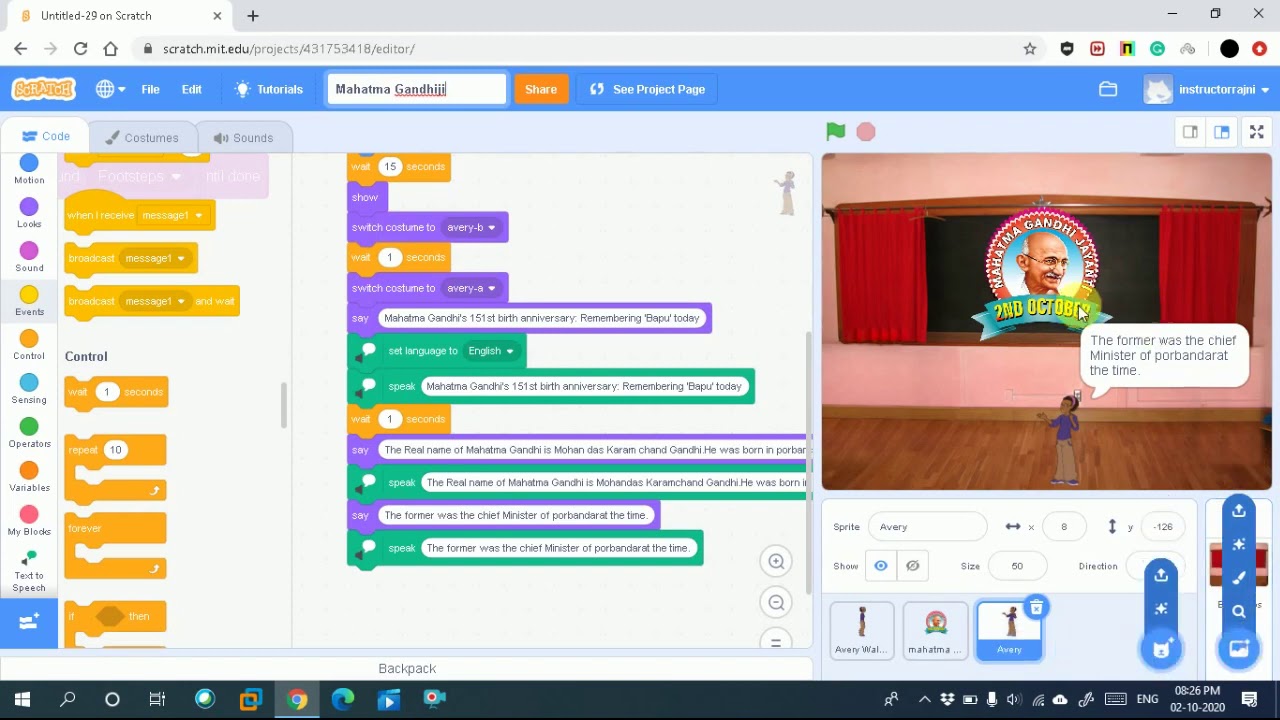Viewport: 1280px width, 720px height.
Task: Open the language globe dropdown
Action: coord(110,89)
